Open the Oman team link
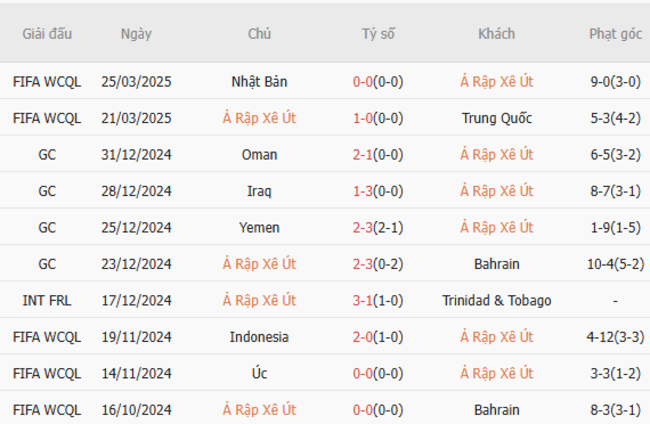The width and height of the screenshot is (650, 424). click(259, 155)
